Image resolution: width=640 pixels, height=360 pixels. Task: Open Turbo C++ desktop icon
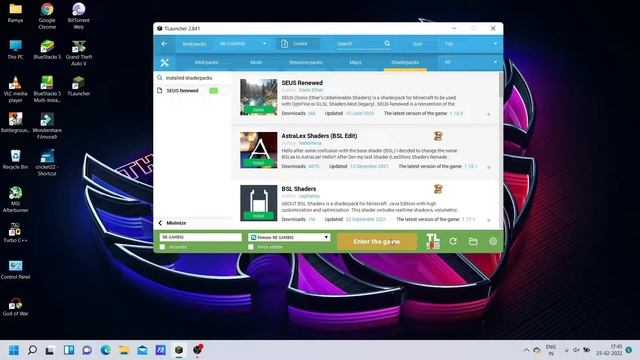pos(16,233)
